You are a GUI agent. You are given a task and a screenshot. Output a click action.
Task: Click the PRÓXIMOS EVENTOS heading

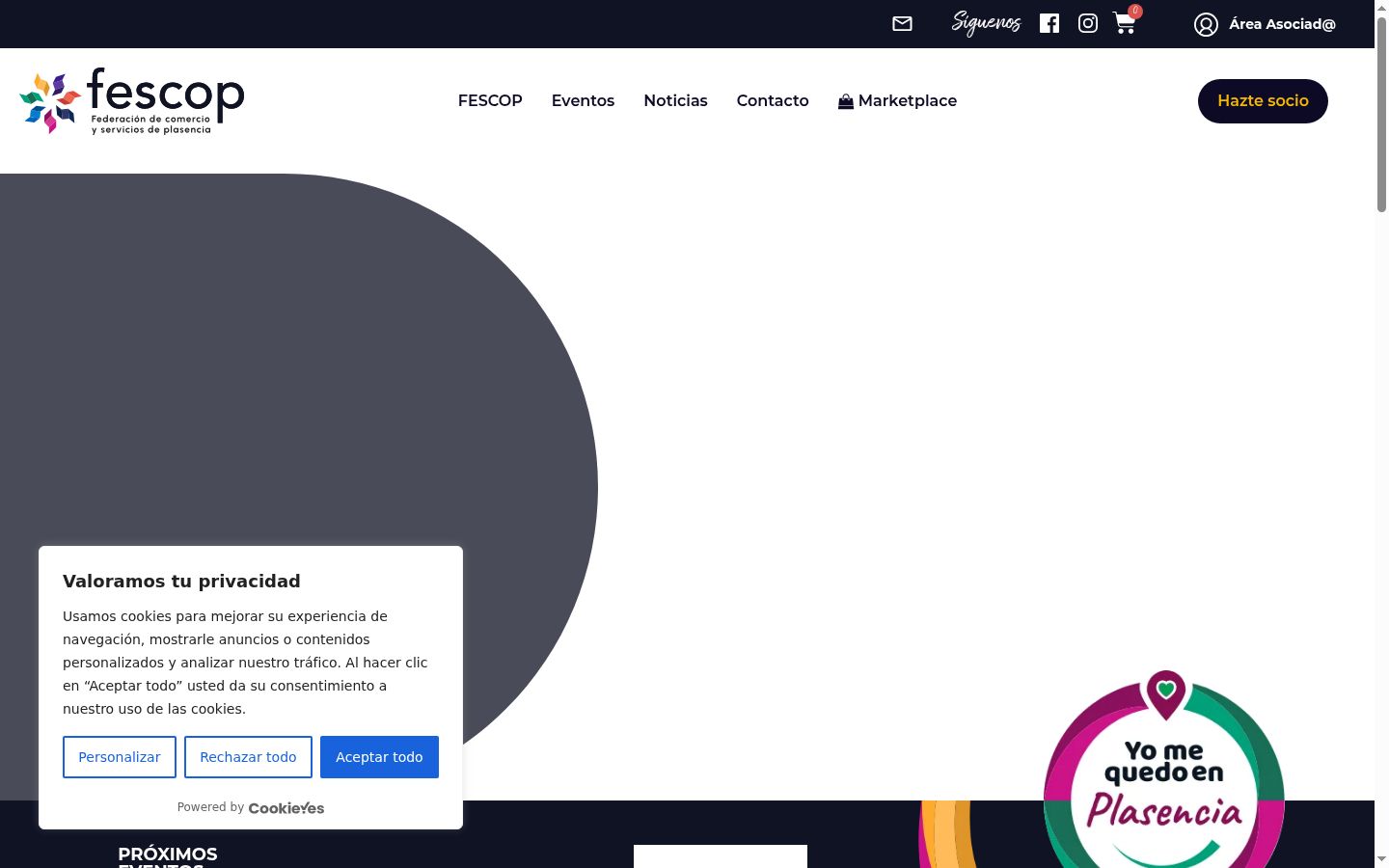click(168, 857)
